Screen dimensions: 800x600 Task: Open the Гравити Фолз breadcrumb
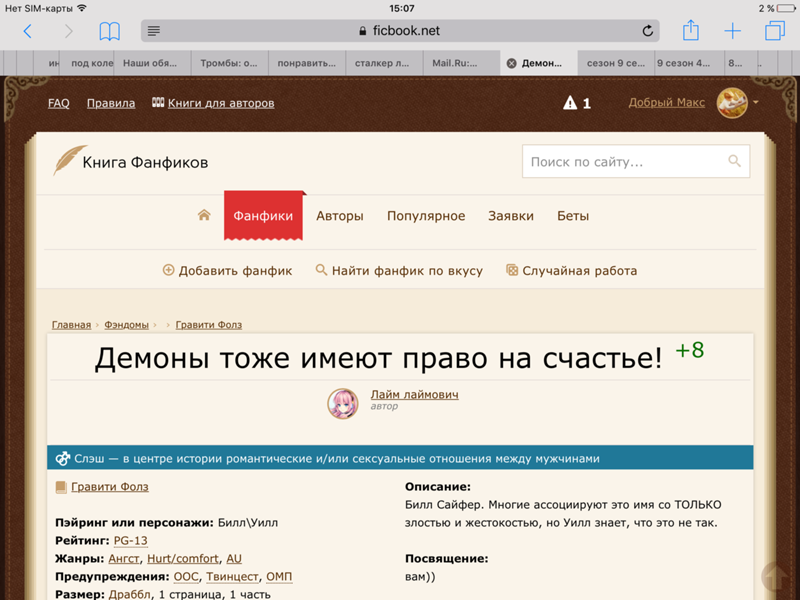click(x=209, y=324)
